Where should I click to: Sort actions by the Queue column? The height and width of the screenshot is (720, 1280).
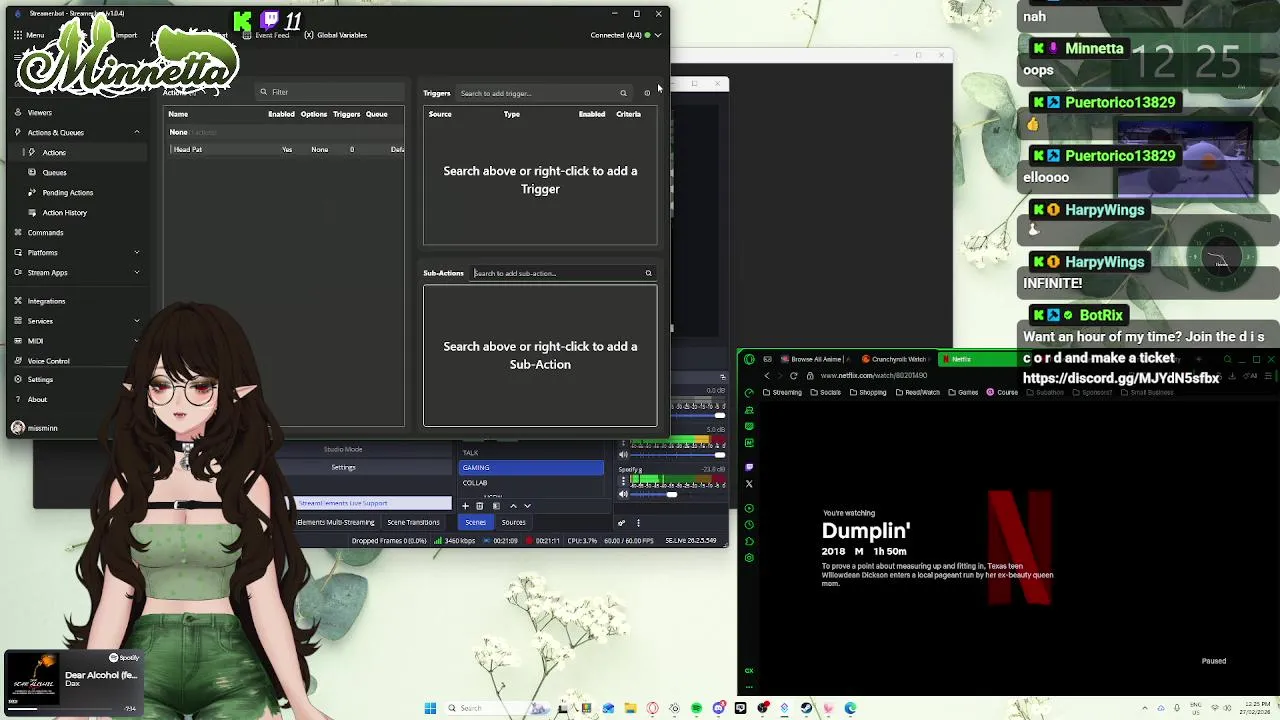click(376, 114)
